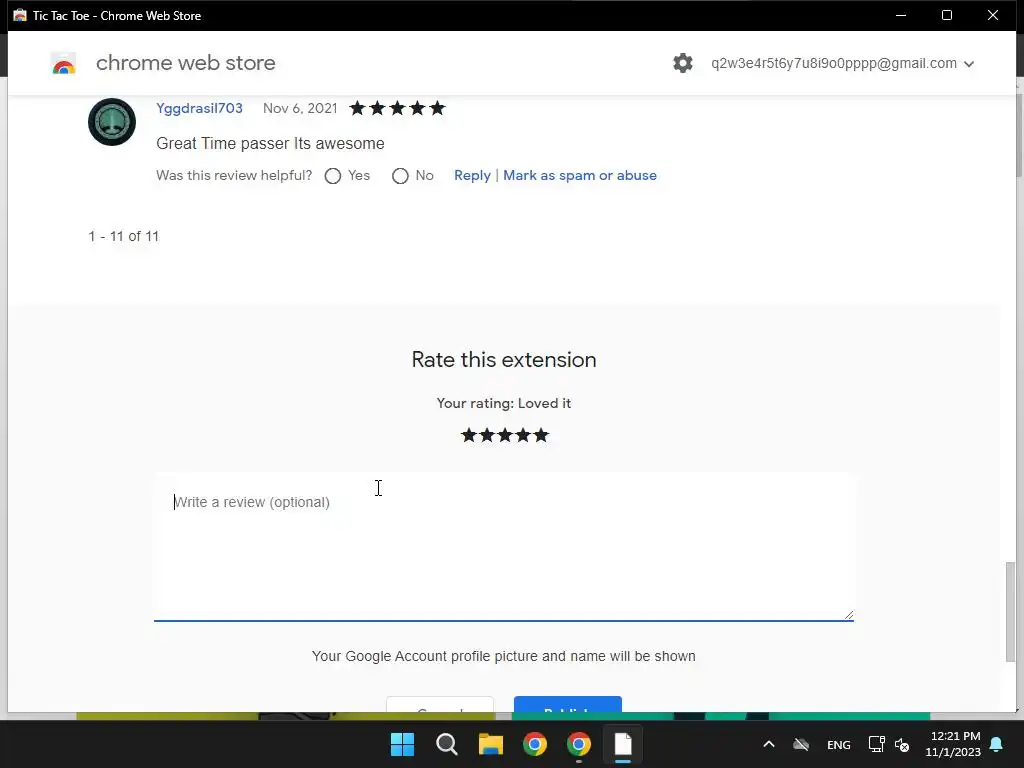Click the review date Nov 6, 2021
This screenshot has height=768, width=1024.
(x=300, y=108)
